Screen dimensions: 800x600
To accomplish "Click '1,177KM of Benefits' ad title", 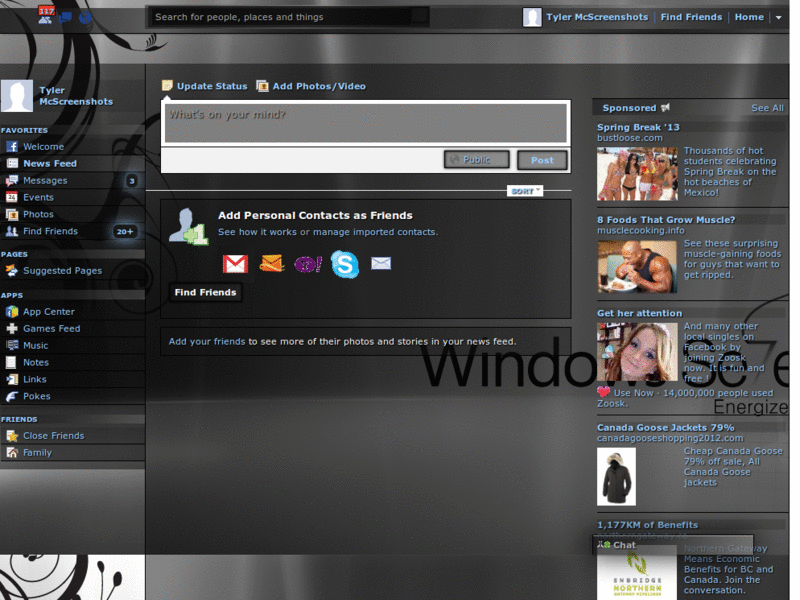I will pos(647,525).
